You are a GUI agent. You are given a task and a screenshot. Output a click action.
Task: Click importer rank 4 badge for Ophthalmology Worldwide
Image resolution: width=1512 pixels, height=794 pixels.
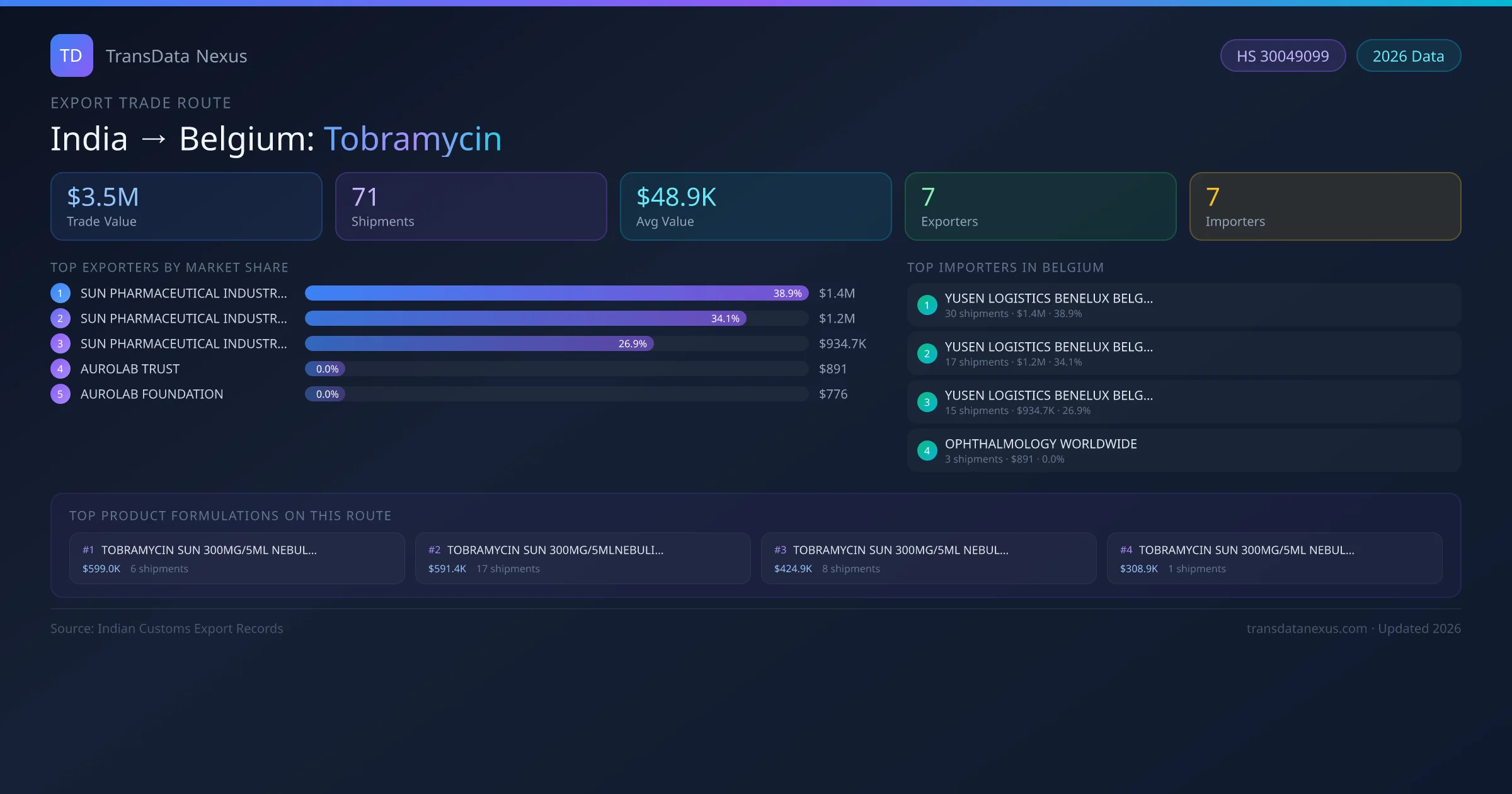pos(927,451)
